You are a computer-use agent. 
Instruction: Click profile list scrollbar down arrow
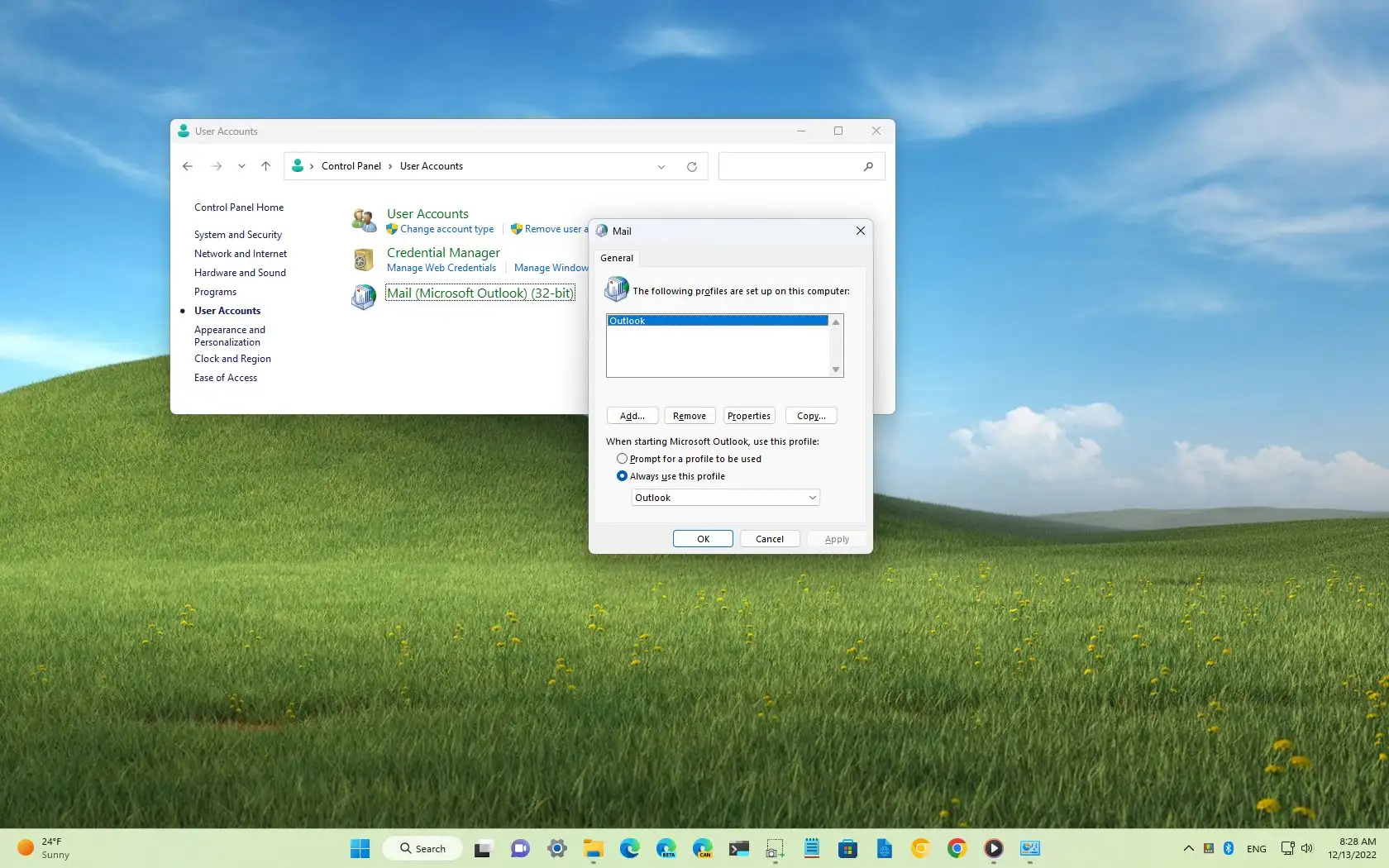click(x=836, y=370)
